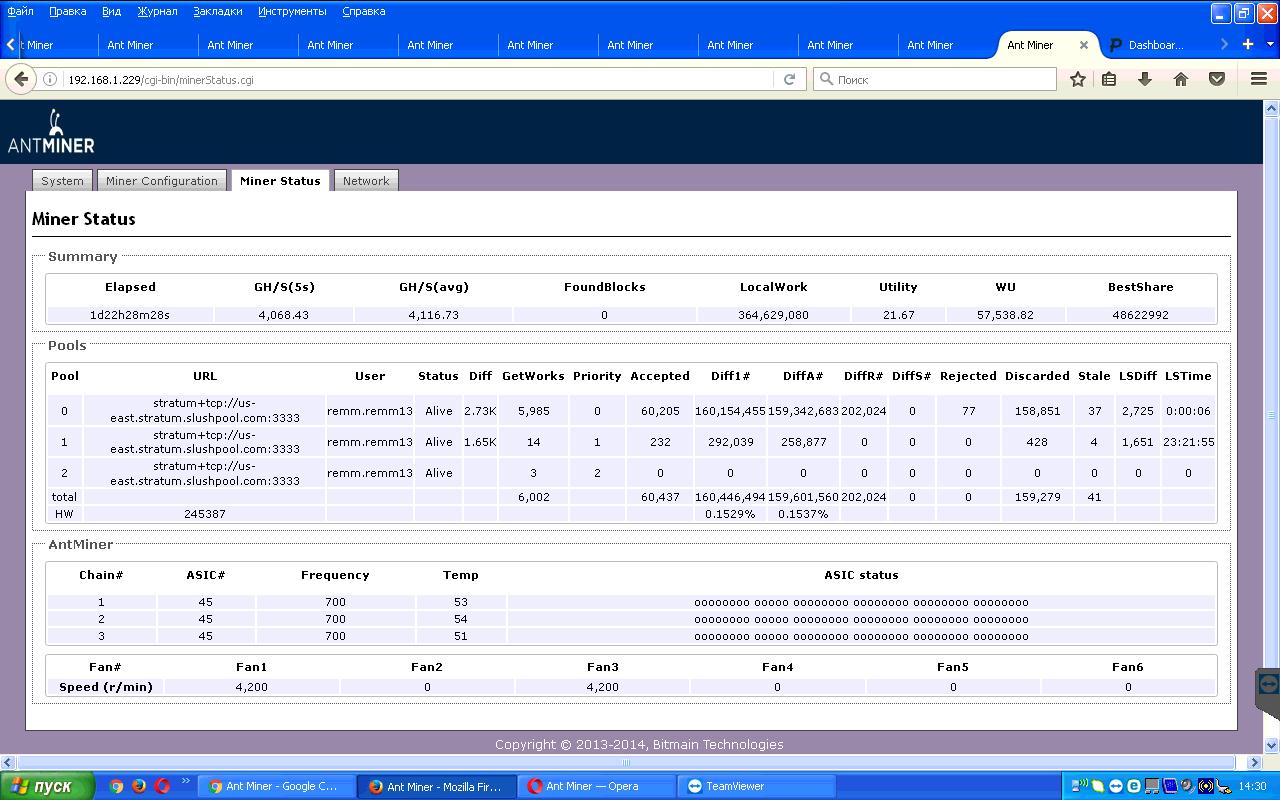
Task: Open a new tab with the plus button
Action: pyautogui.click(x=1247, y=44)
